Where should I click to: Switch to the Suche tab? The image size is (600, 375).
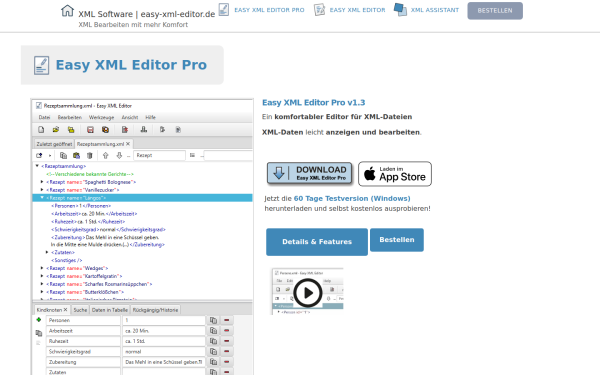(80, 310)
